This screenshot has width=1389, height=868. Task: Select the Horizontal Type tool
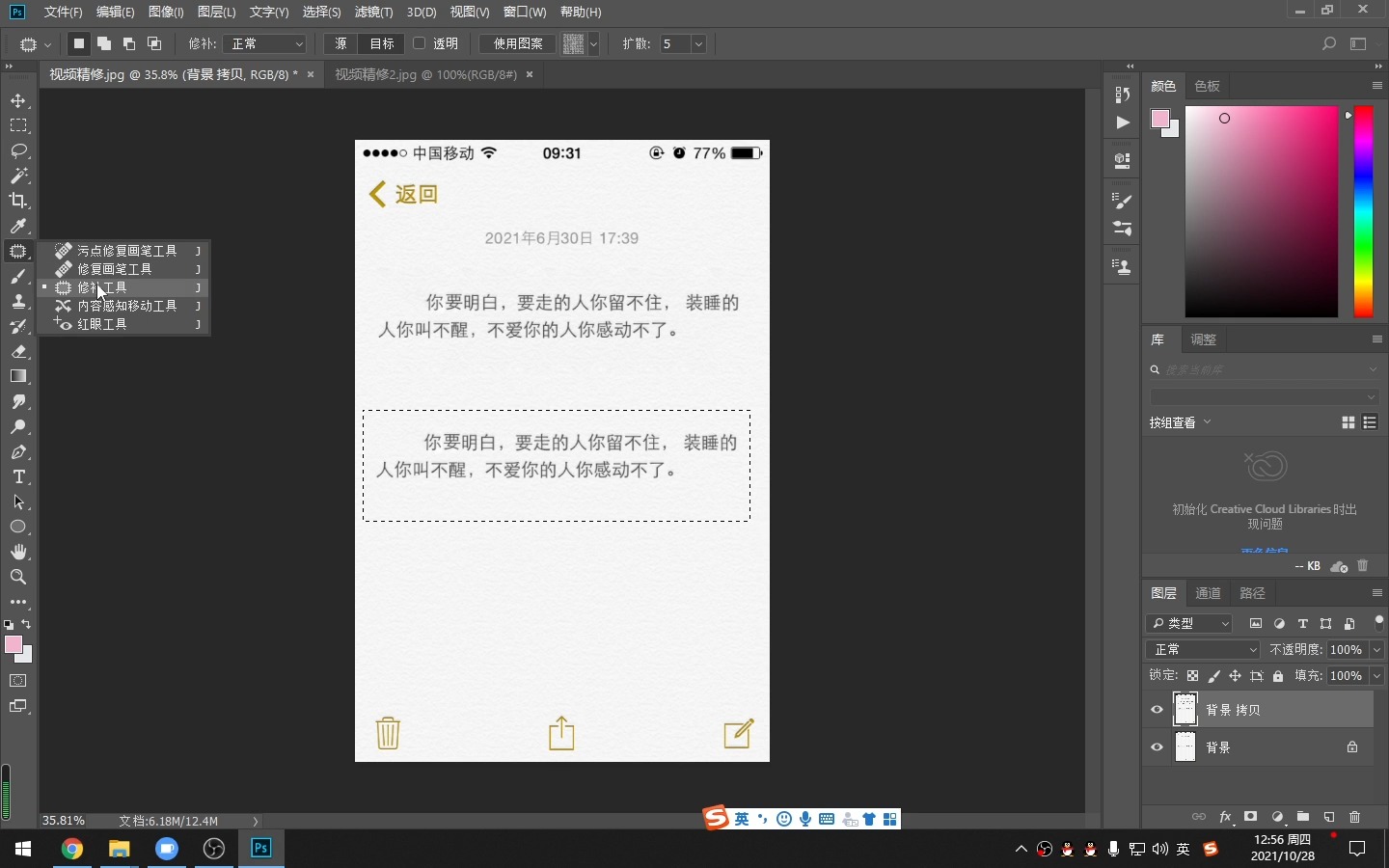tap(18, 477)
